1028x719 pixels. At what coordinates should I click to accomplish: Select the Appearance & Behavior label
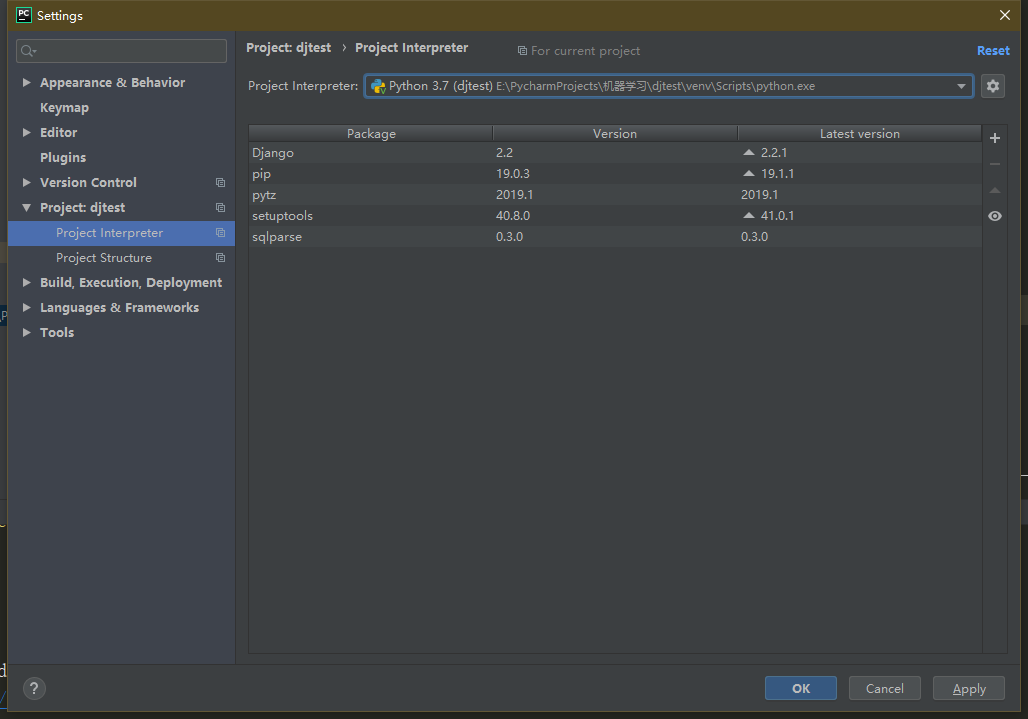tap(112, 83)
